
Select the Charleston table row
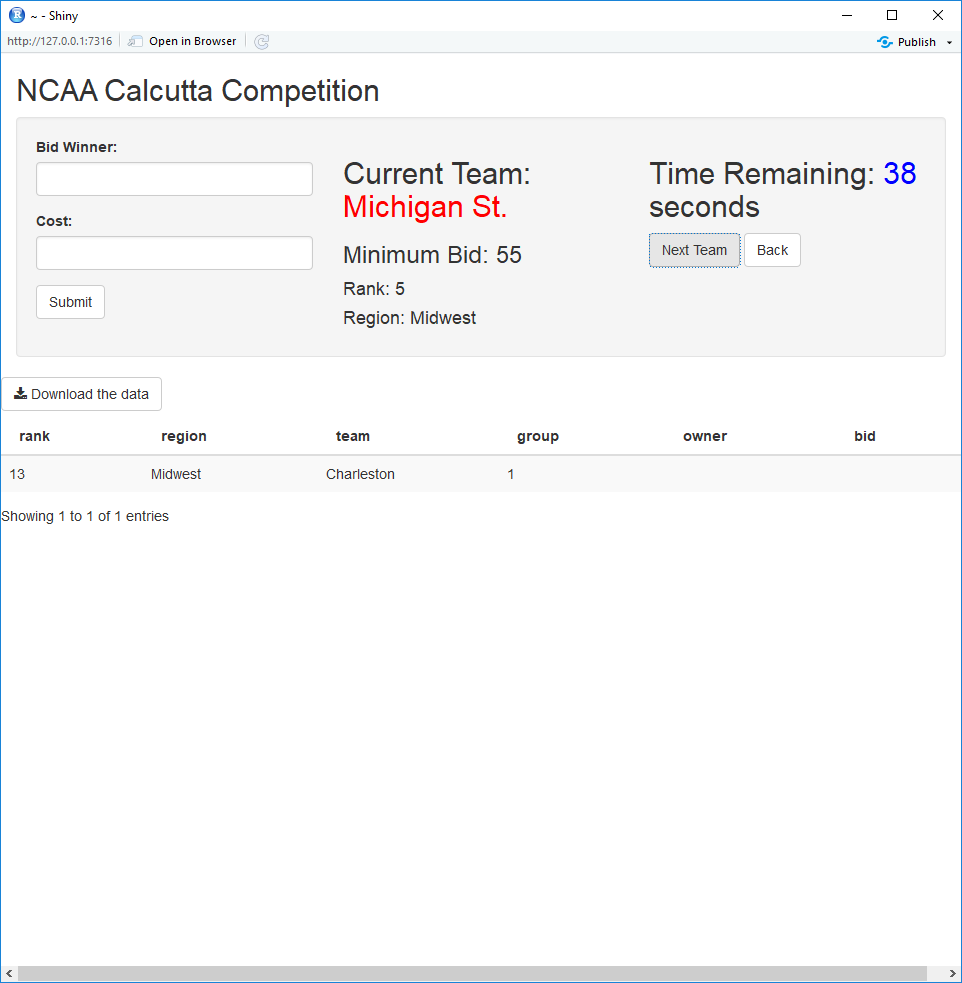481,474
